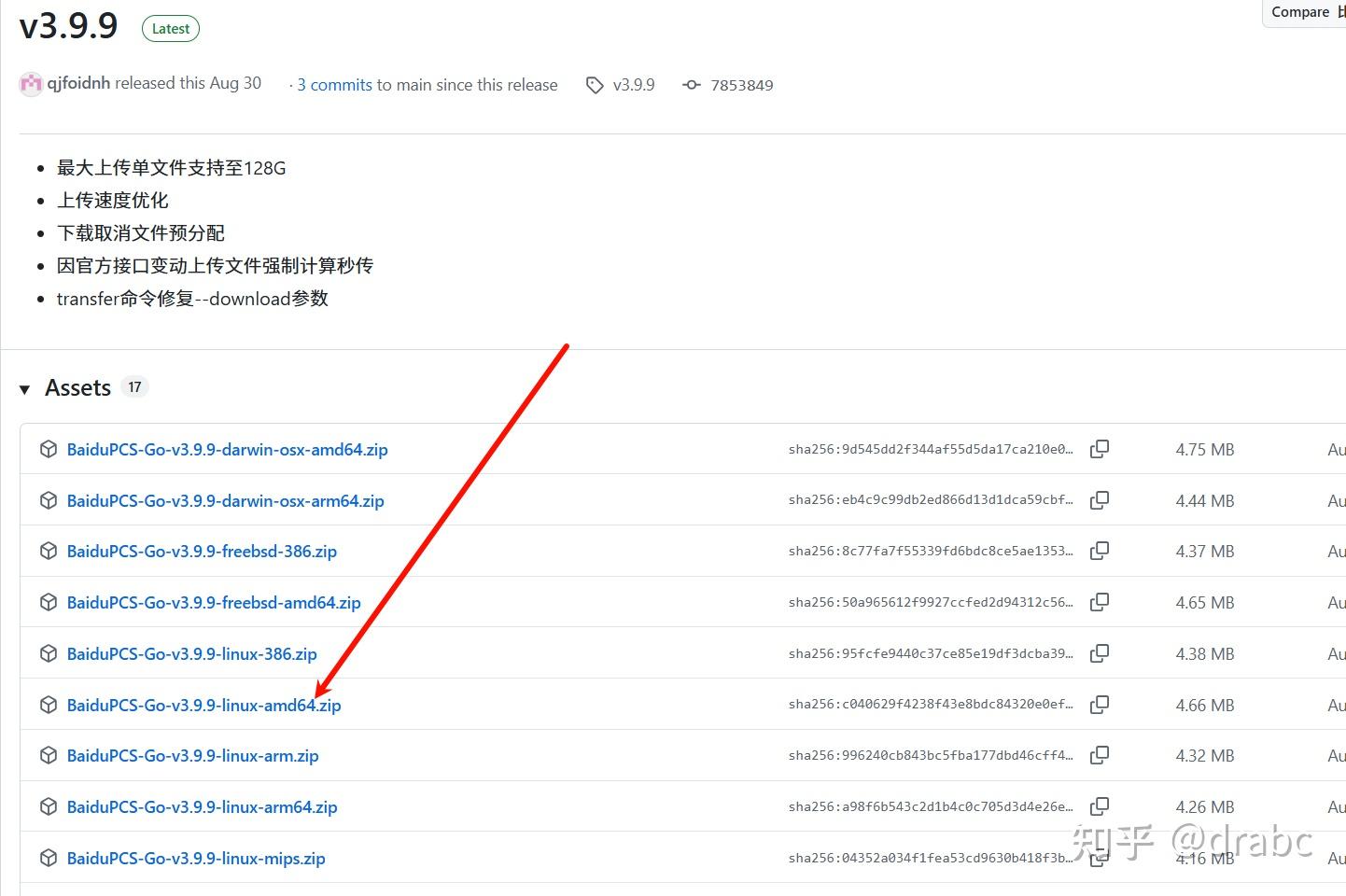Click the package icon beside BaiduPCS-Go-v3.9.9-darwin-osx-amd64.zip

(48, 449)
